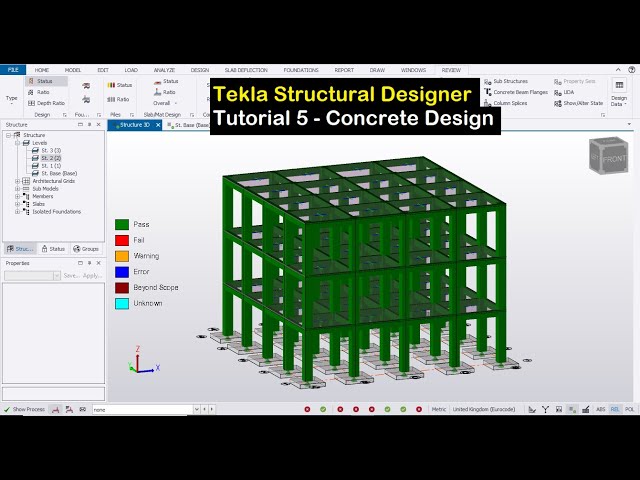Image resolution: width=640 pixels, height=480 pixels.
Task: Open Piles group dialog launcher
Action: (132, 115)
